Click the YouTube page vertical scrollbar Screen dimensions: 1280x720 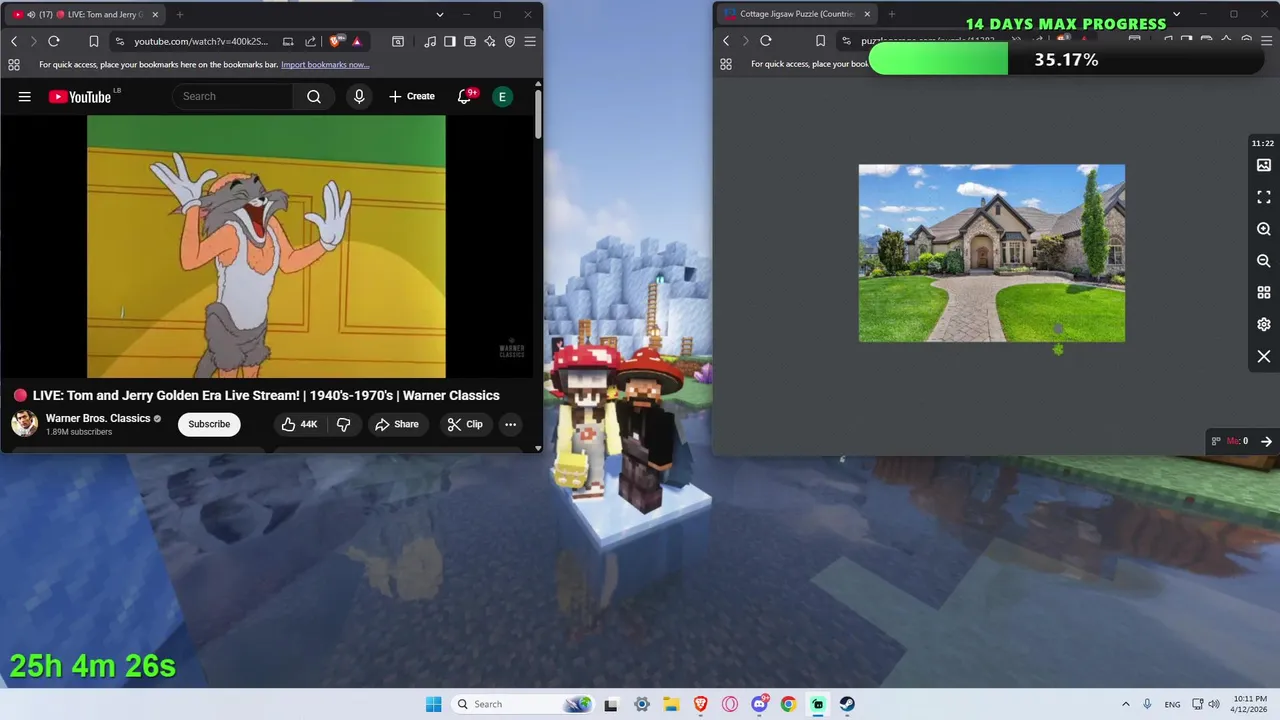click(x=538, y=115)
